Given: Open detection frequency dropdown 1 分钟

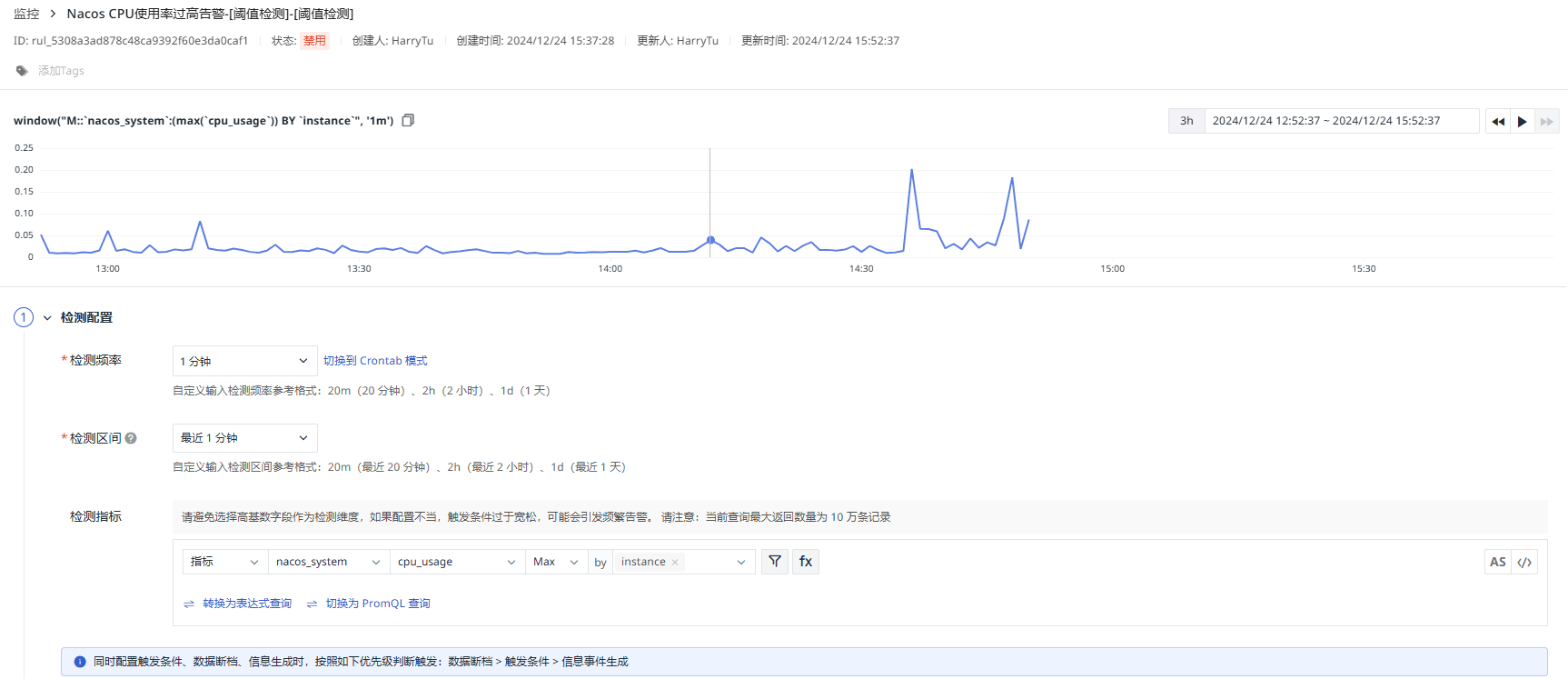Looking at the screenshot, I should [245, 361].
